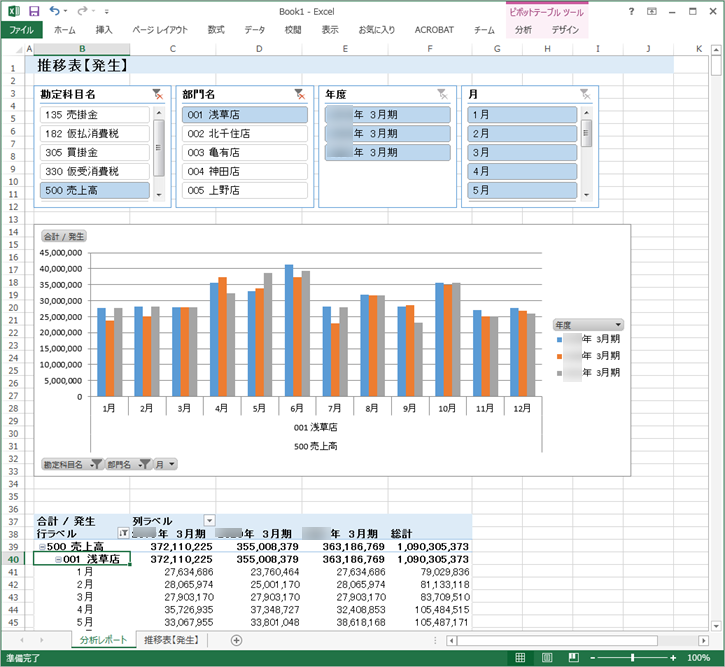Clear filter on 勘定科目名 slicer
The height and width of the screenshot is (667, 725).
(x=158, y=94)
